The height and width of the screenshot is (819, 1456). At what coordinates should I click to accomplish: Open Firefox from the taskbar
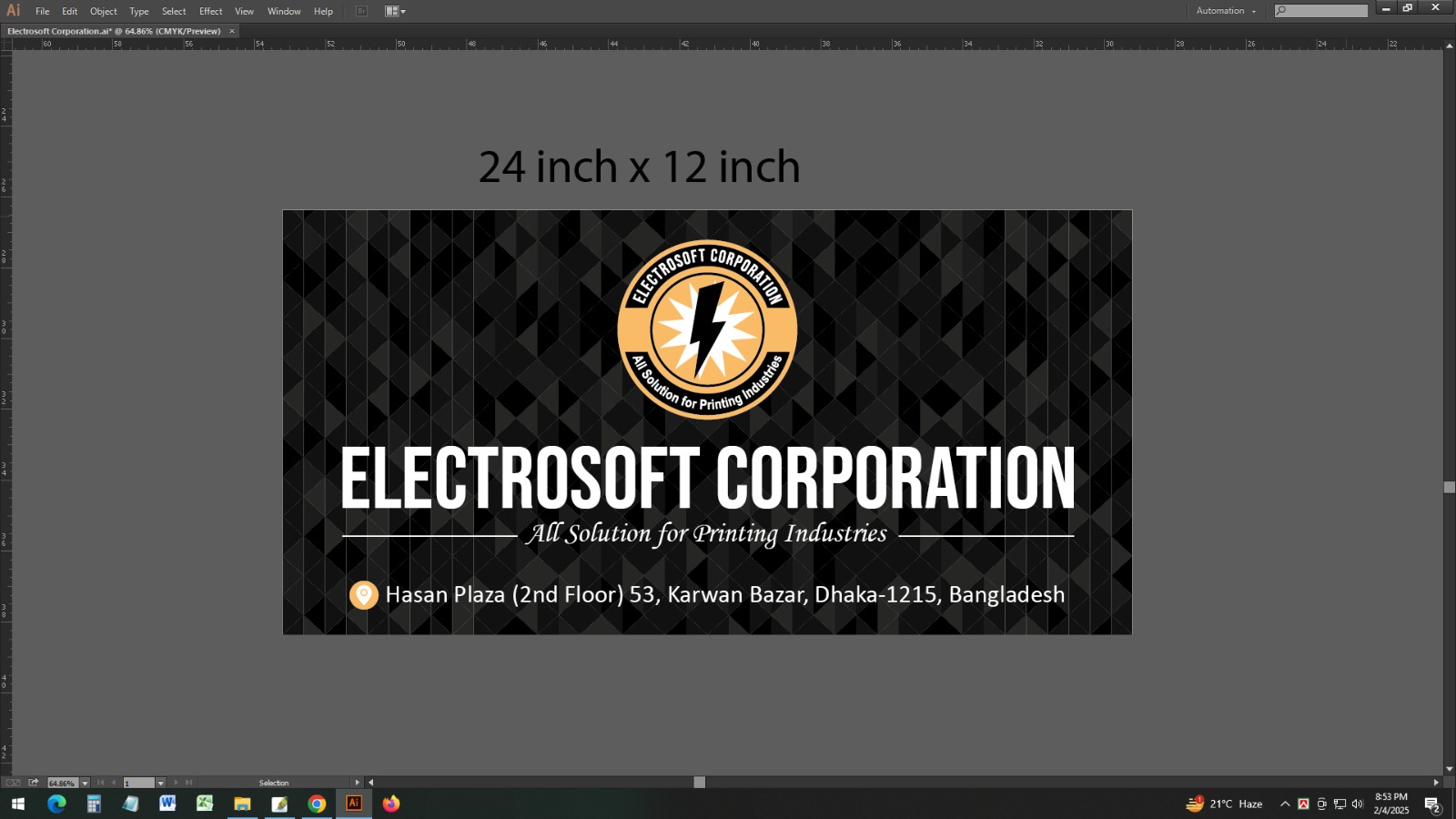[391, 804]
